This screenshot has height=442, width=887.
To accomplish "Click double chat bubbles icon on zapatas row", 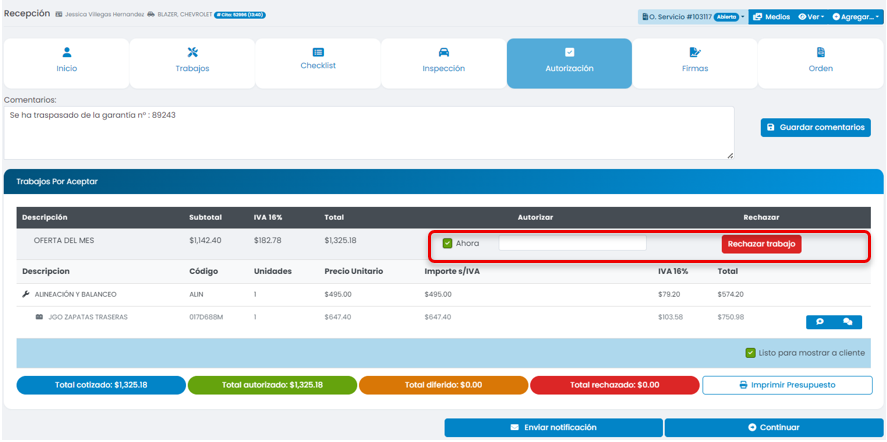I will click(x=848, y=322).
